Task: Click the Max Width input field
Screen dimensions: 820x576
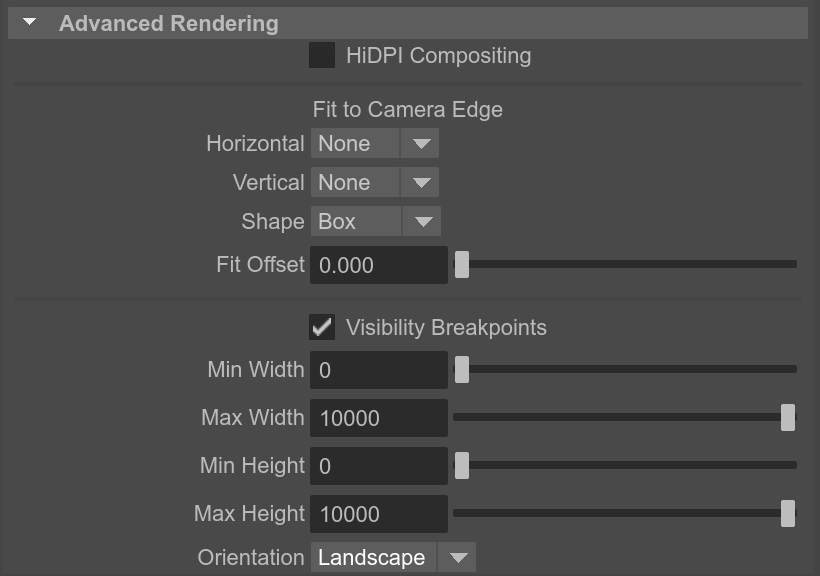Action: click(x=379, y=418)
